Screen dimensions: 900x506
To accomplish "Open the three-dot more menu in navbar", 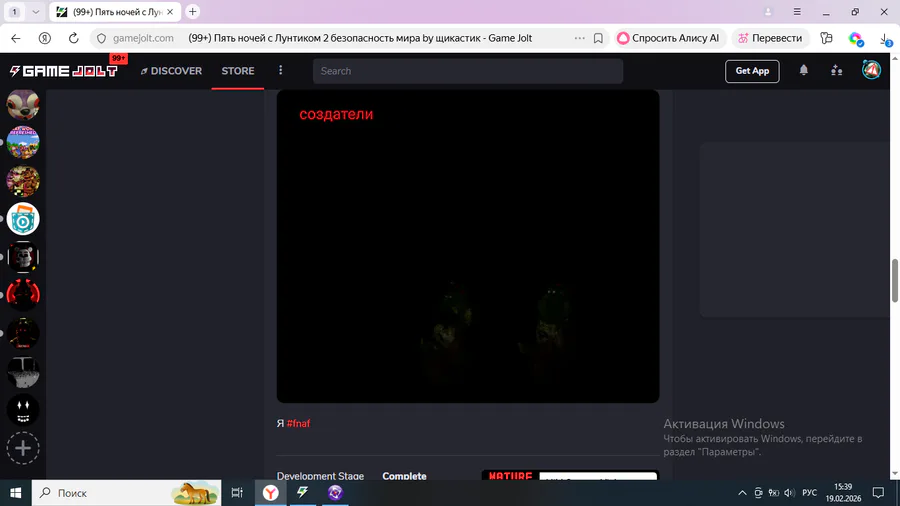I will (x=281, y=70).
